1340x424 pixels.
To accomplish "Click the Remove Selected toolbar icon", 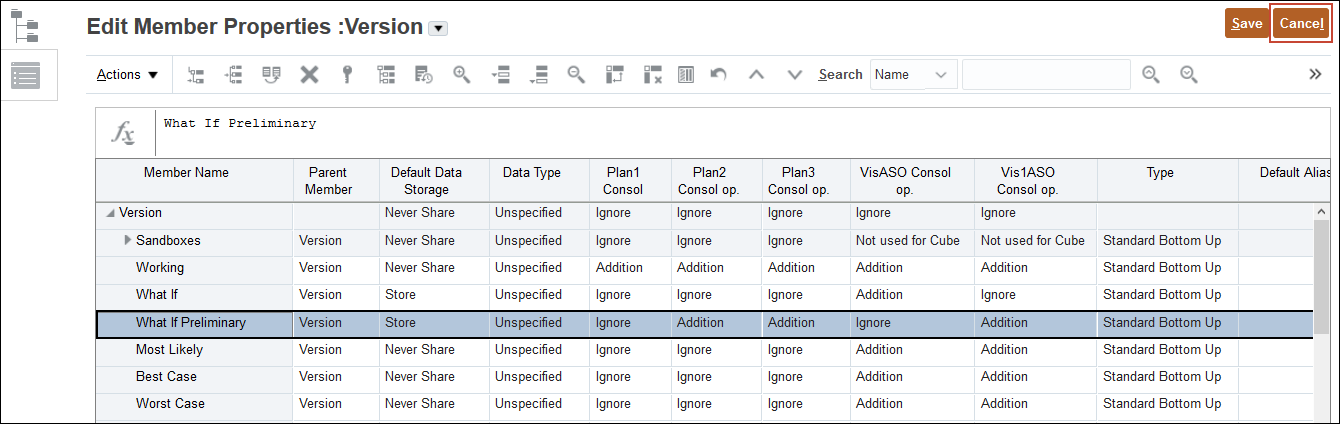I will 653,74.
